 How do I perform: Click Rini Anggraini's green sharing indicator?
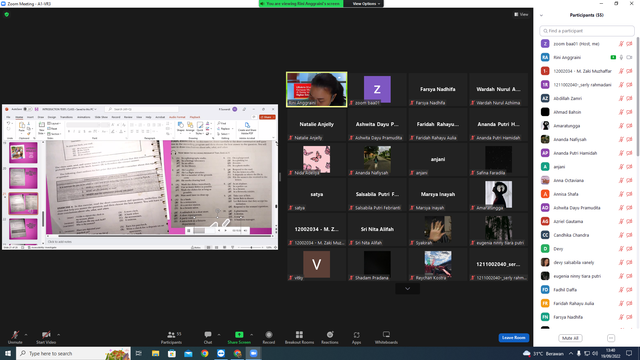point(613,58)
